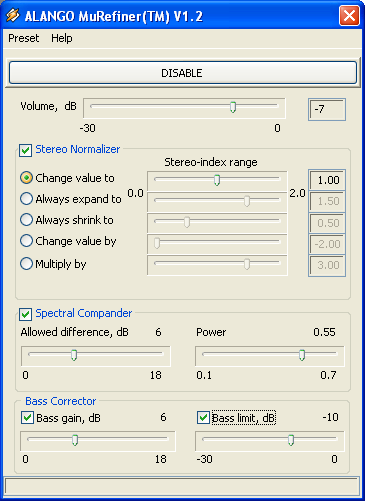The width and height of the screenshot is (365, 501).
Task: Toggle the Bass limit checkbox
Action: pyautogui.click(x=203, y=418)
